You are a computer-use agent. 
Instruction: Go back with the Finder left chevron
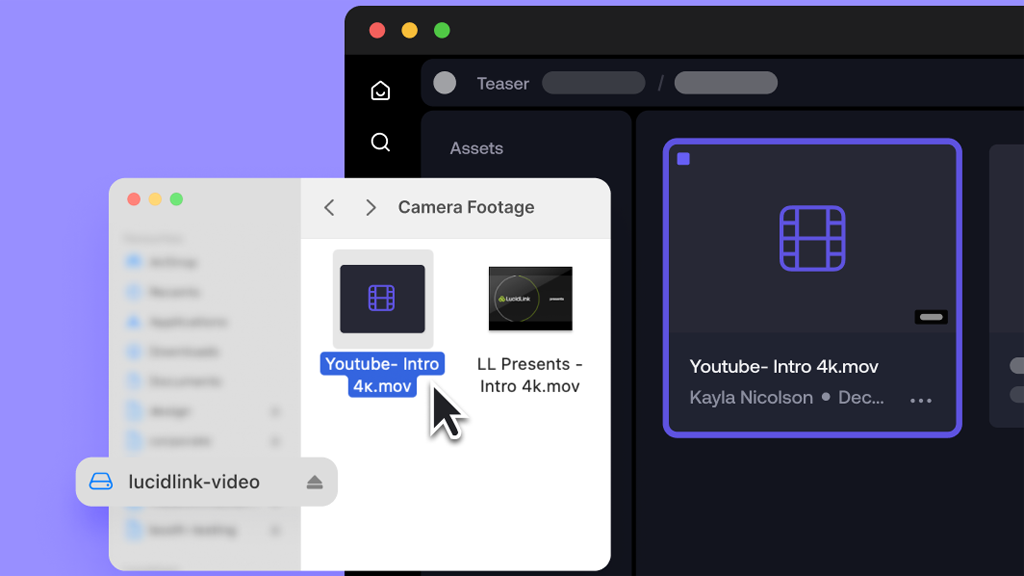(x=329, y=208)
